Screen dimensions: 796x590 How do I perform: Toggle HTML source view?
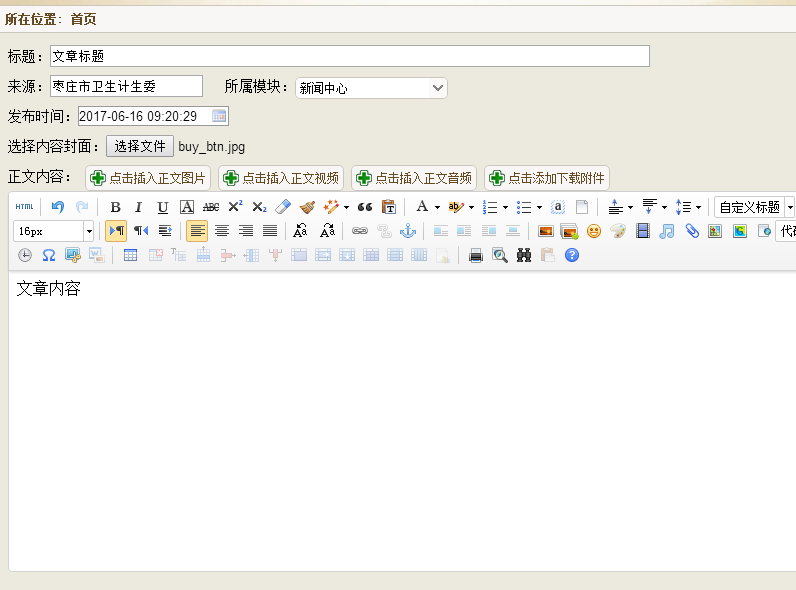(x=24, y=207)
